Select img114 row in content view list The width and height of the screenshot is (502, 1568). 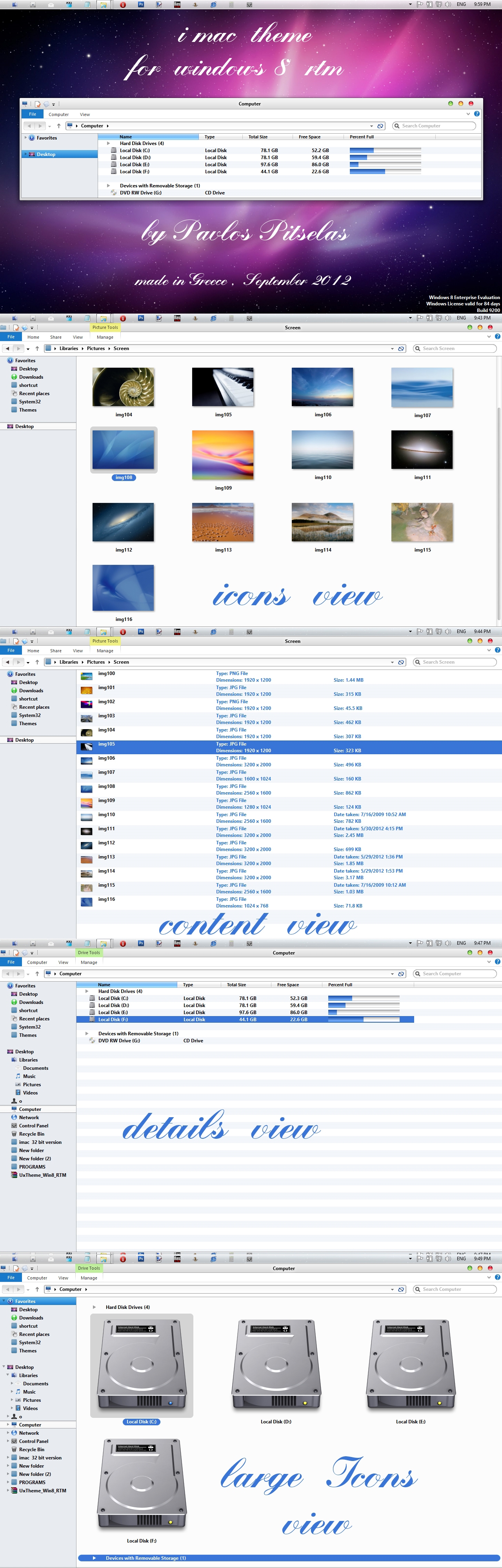coord(289,874)
